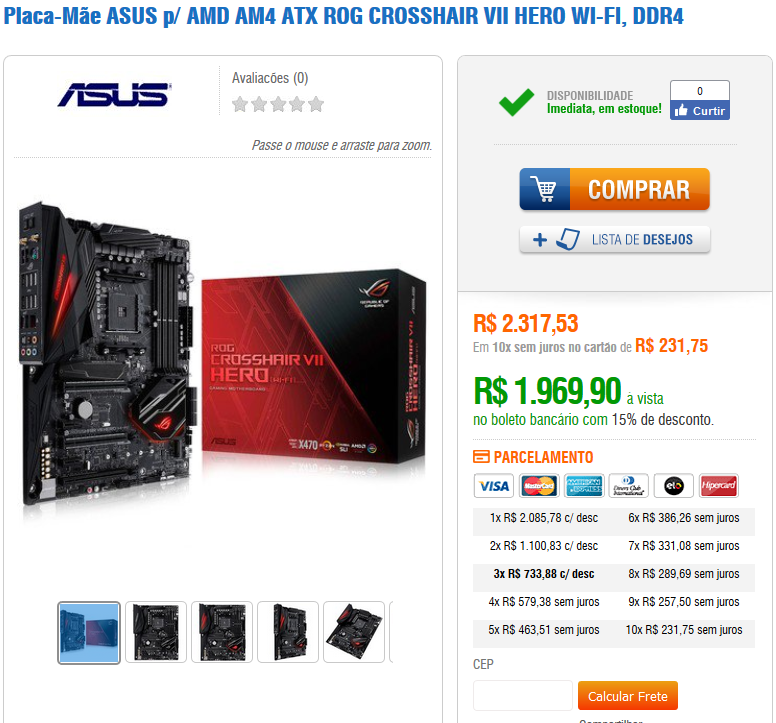Viewport: 776px width, 723px height.
Task: Select the Visa card icon
Action: click(494, 486)
